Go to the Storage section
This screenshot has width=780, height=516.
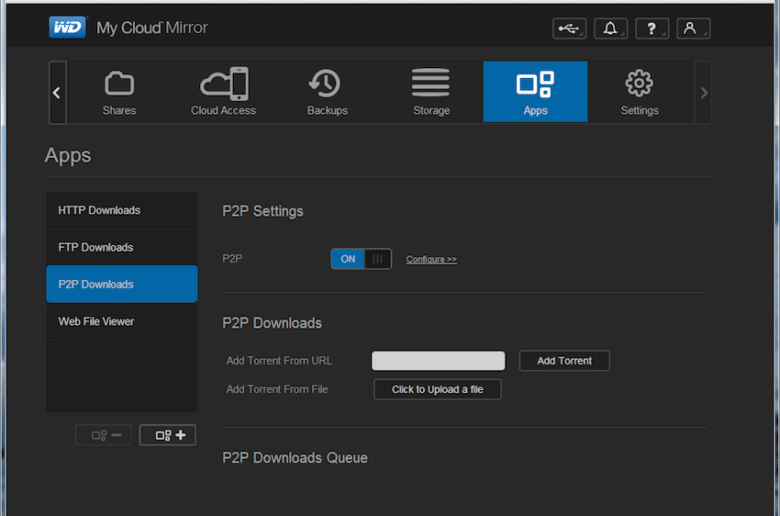tap(431, 92)
